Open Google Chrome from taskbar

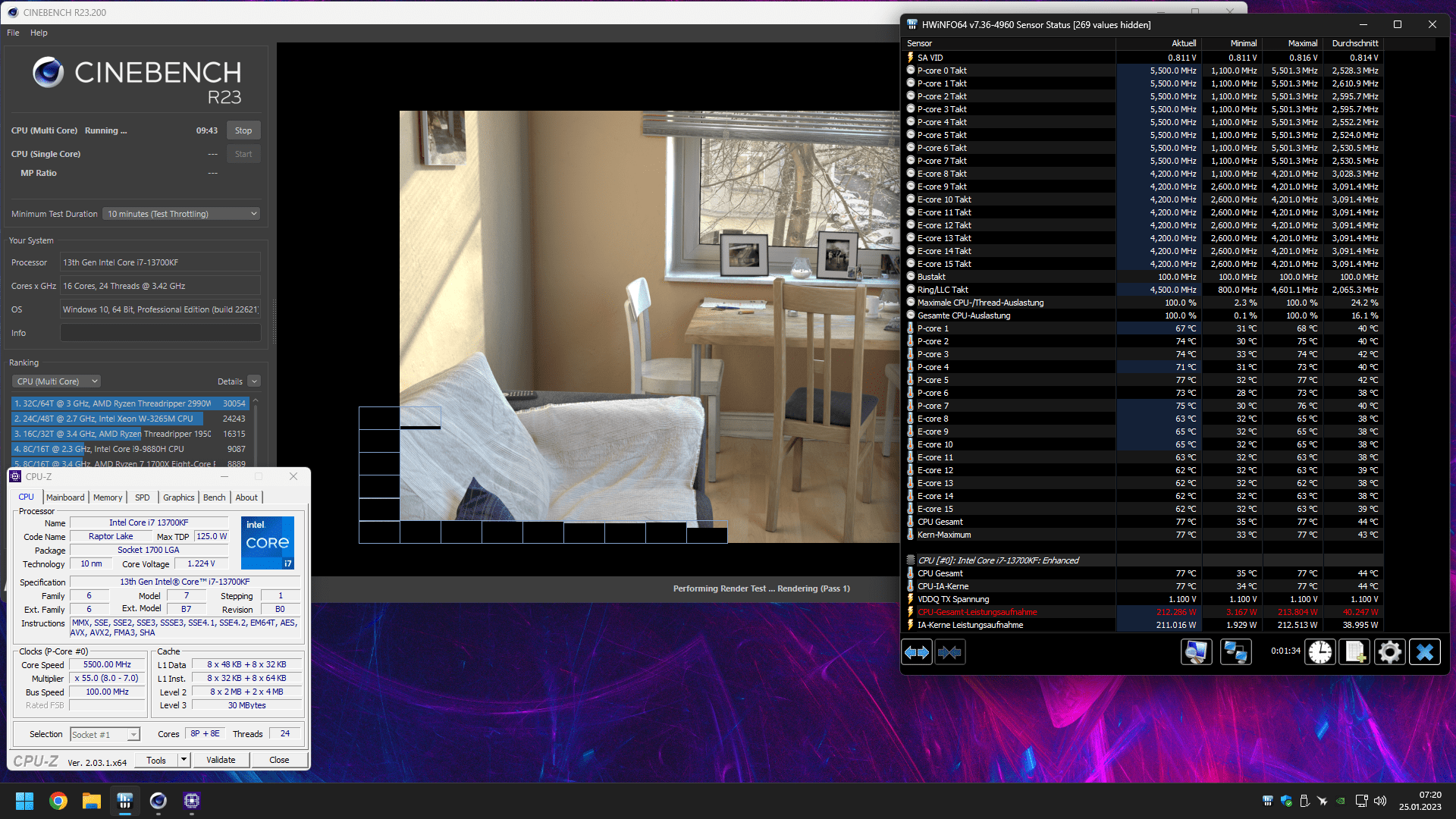point(58,801)
